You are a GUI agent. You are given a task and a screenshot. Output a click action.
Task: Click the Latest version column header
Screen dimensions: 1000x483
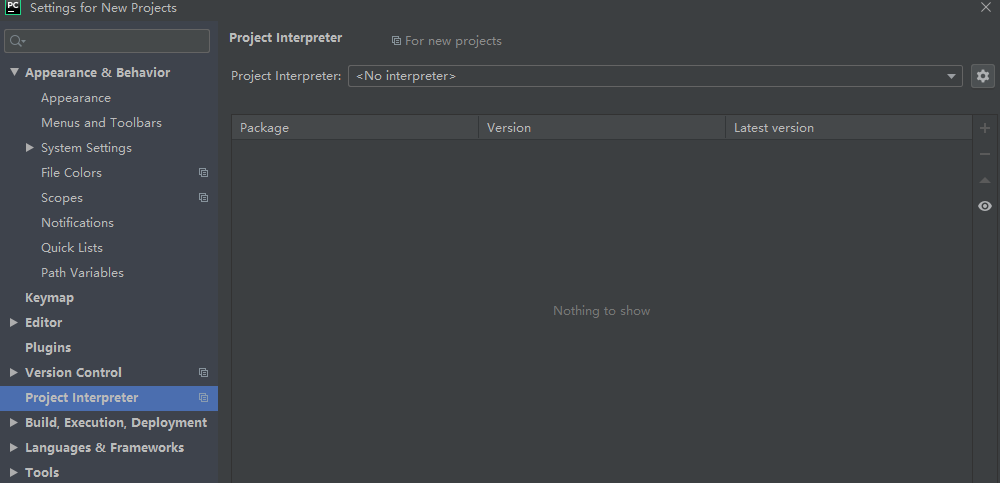click(x=849, y=128)
